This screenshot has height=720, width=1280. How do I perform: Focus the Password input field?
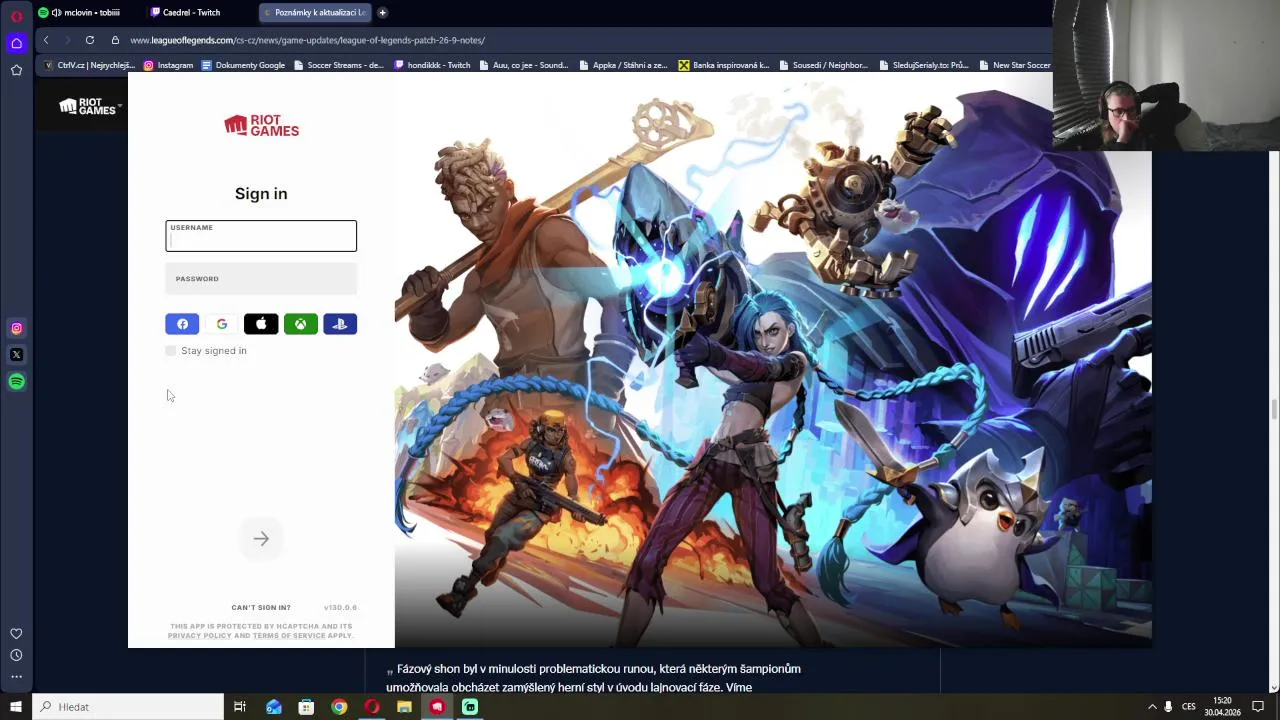(x=261, y=279)
